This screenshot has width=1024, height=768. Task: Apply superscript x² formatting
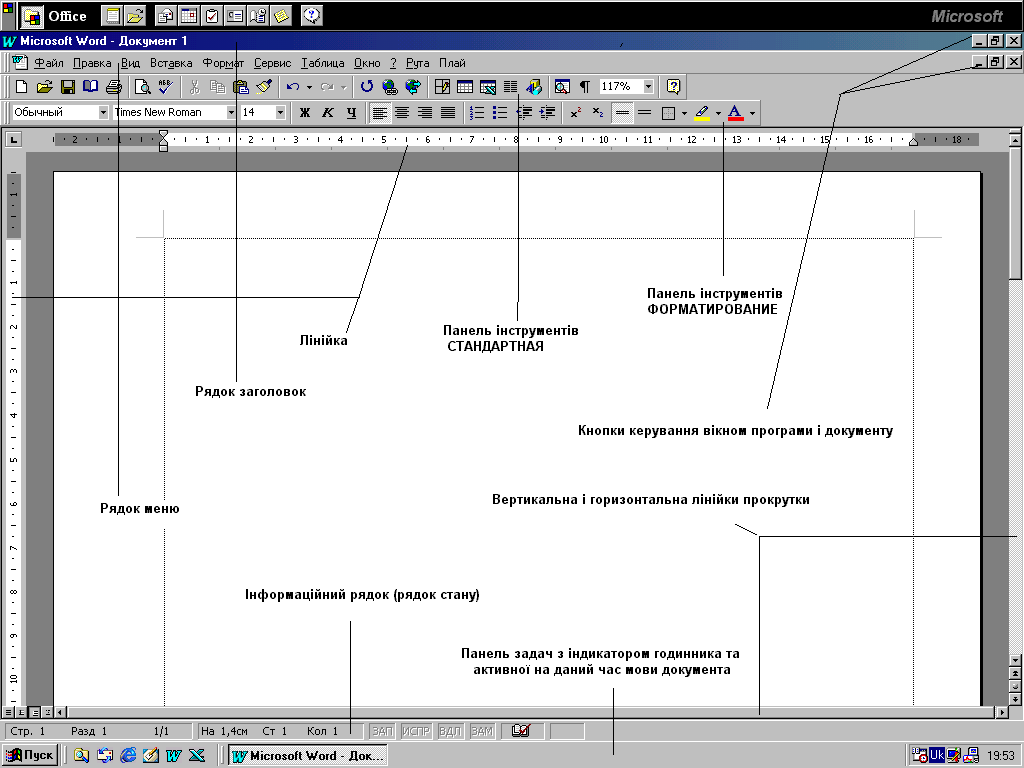pyautogui.click(x=575, y=113)
